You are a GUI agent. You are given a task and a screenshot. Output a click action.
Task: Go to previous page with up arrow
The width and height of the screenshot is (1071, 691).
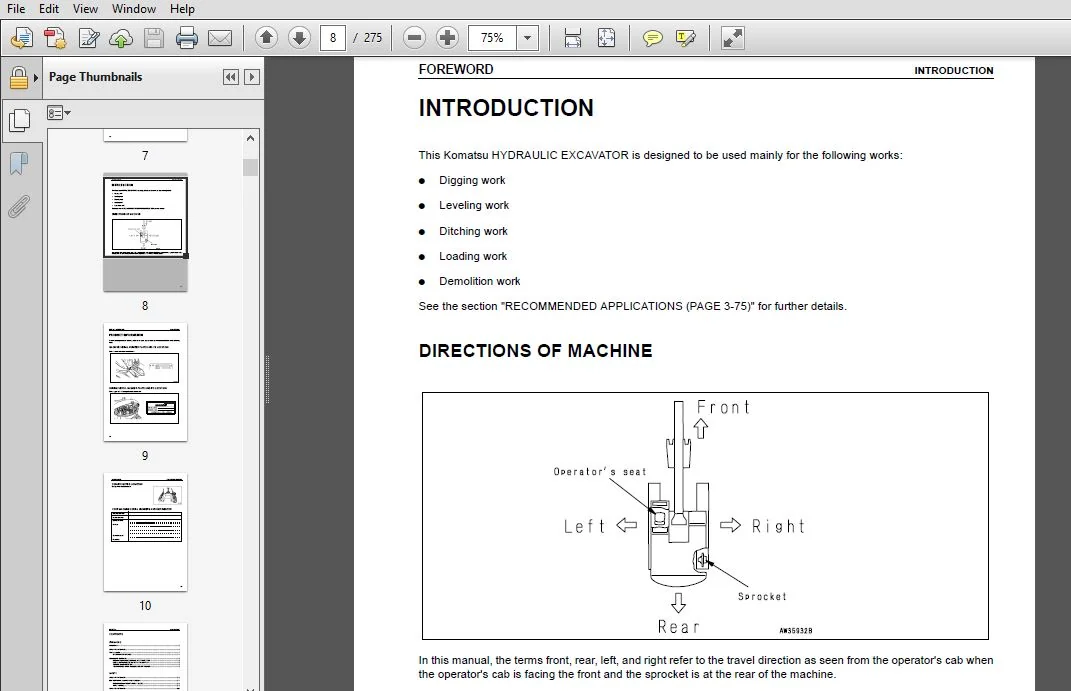266,38
